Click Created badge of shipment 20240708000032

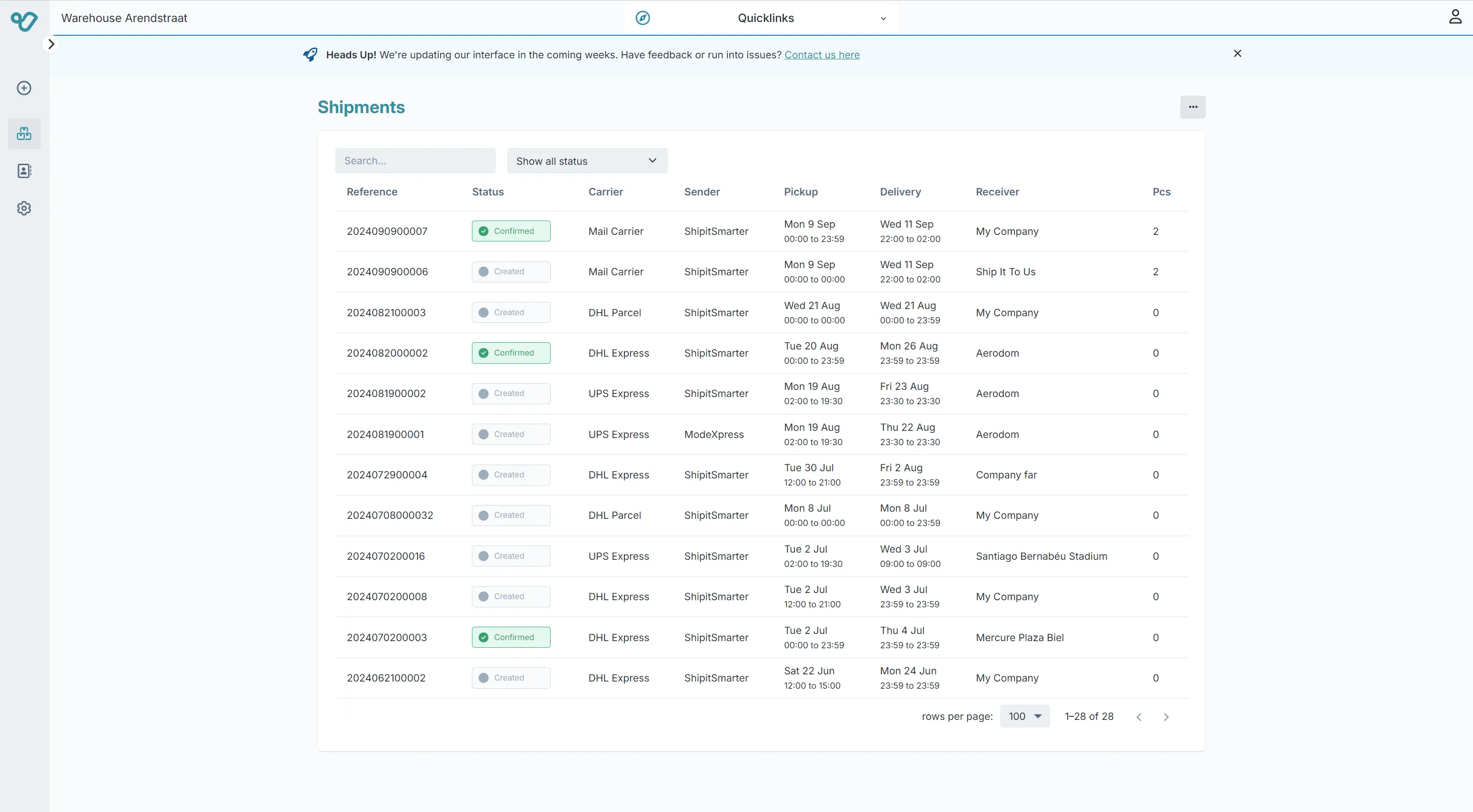[x=511, y=515]
